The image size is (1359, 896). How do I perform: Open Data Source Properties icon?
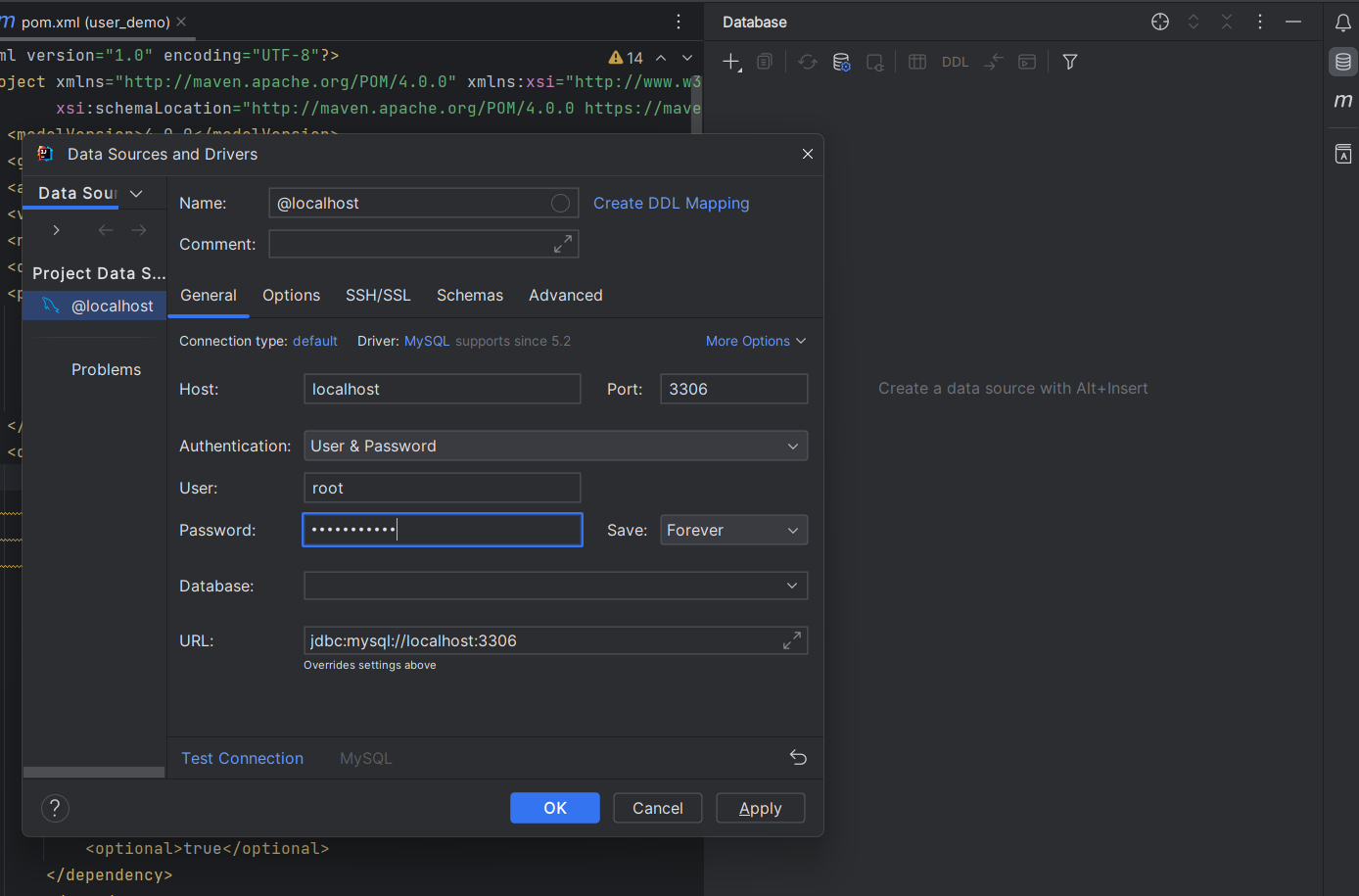pyautogui.click(x=841, y=62)
